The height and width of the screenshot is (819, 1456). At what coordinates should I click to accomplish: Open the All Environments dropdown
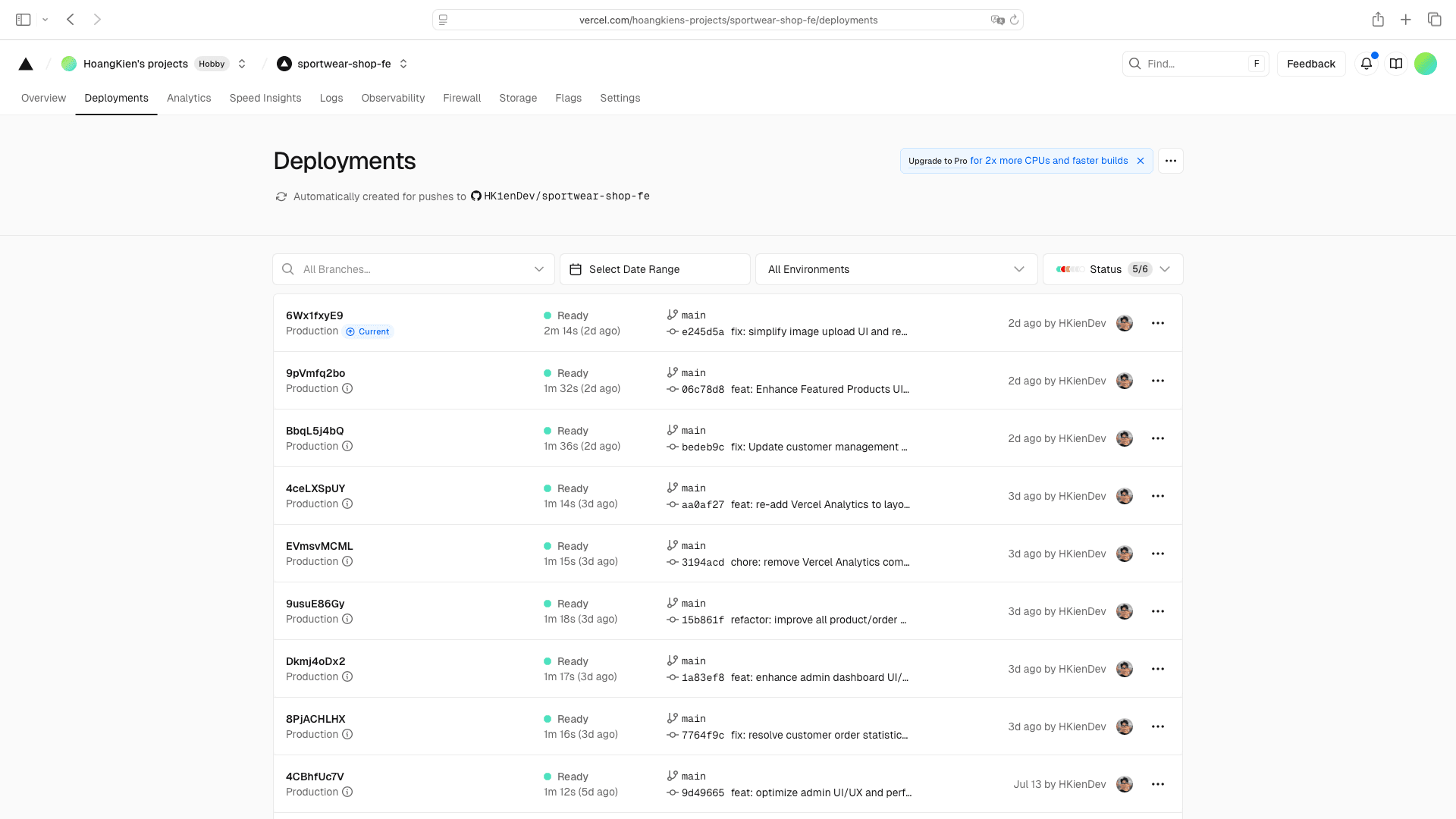click(896, 269)
